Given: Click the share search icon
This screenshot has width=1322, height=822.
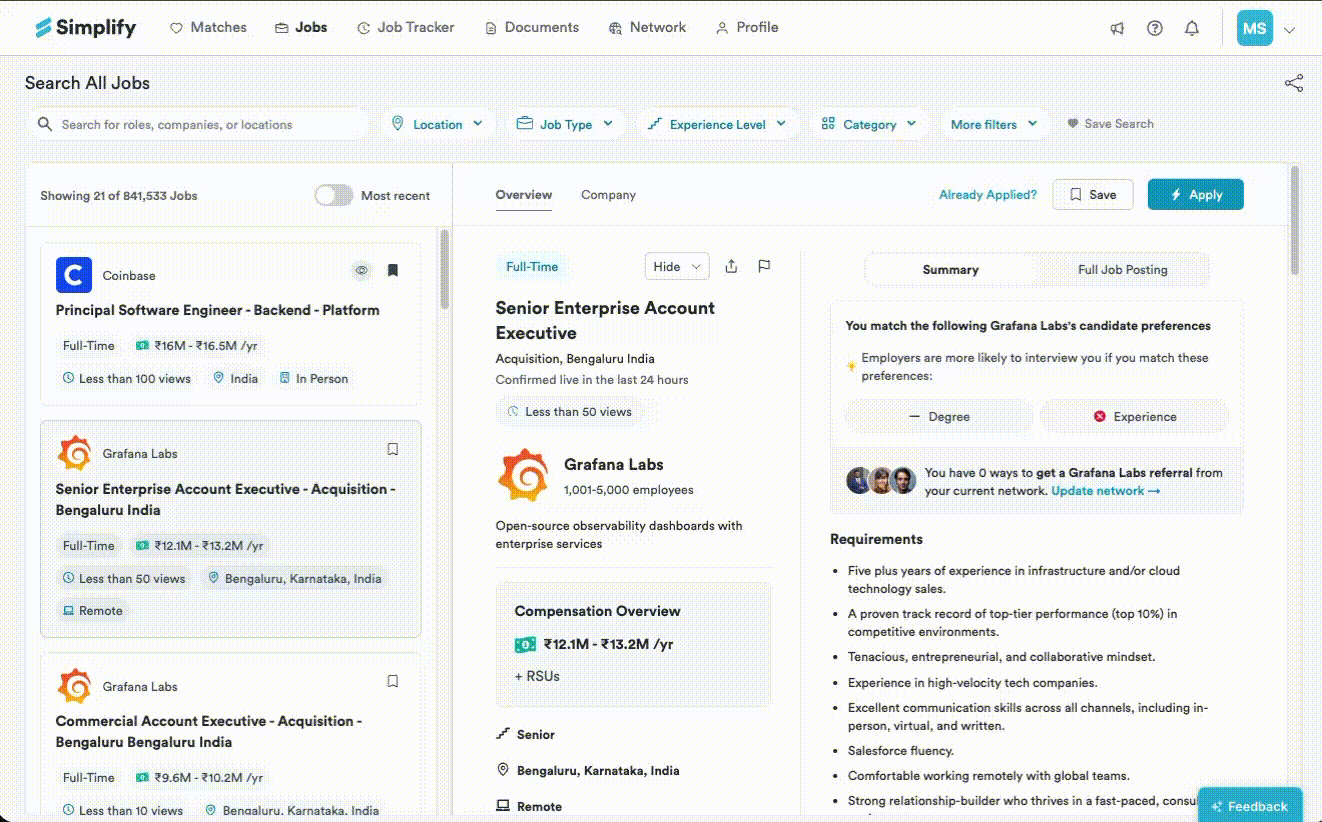Looking at the screenshot, I should (1294, 83).
